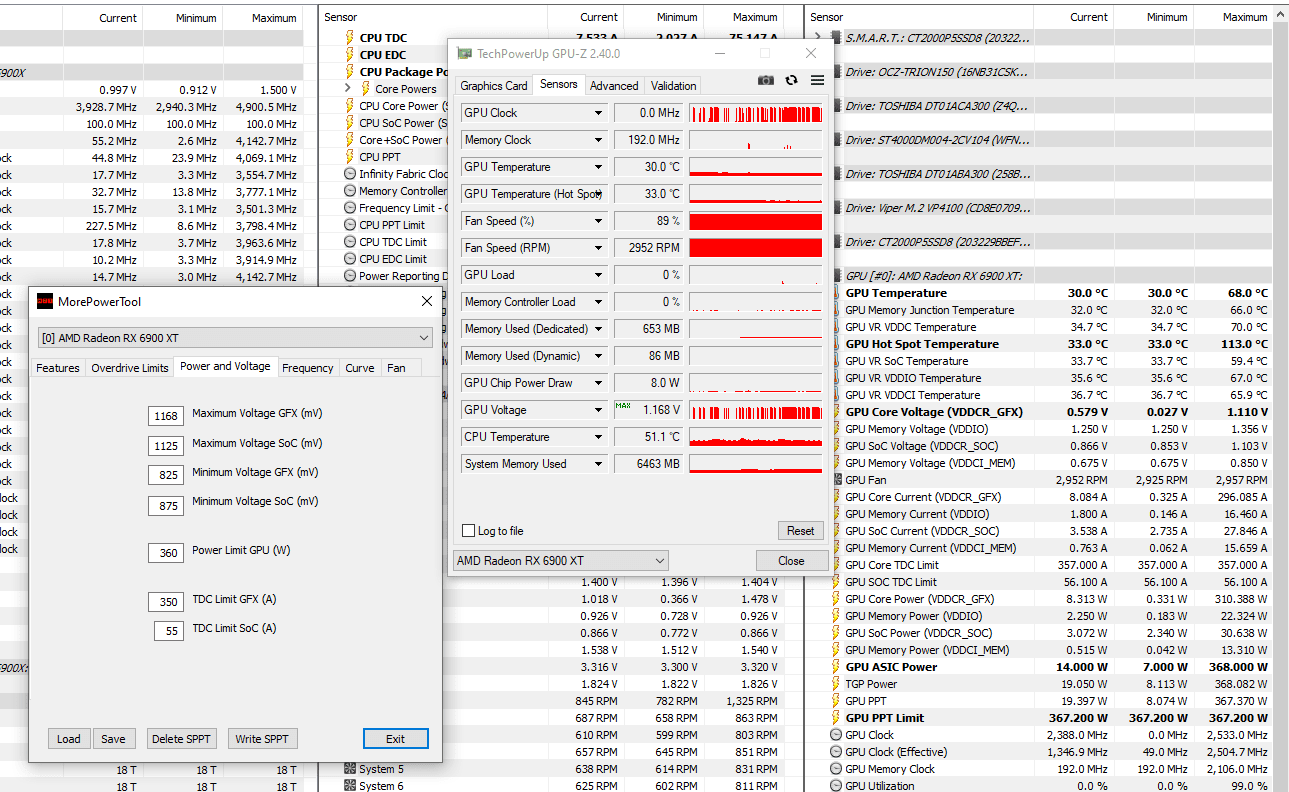
Task: Click the MorePowerTool title bar logo icon
Action: coord(45,301)
